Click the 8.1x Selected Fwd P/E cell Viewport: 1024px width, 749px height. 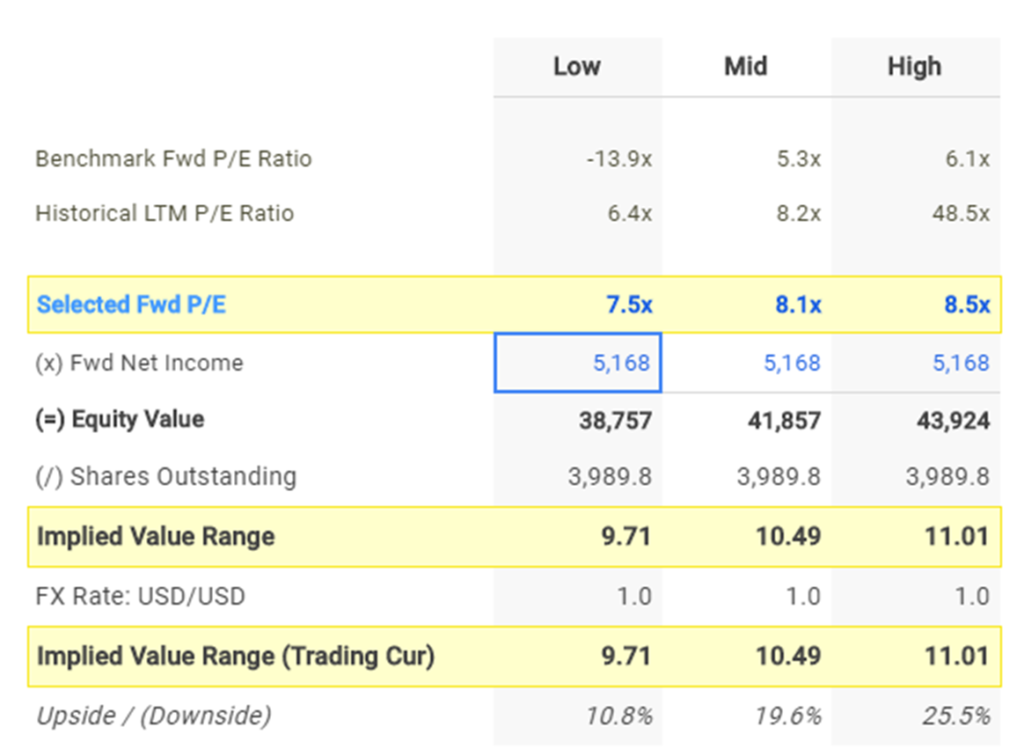pyautogui.click(x=798, y=305)
